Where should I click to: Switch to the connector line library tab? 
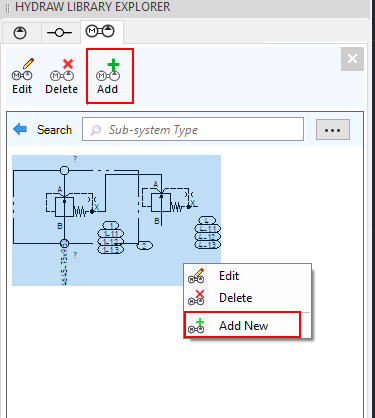point(60,33)
